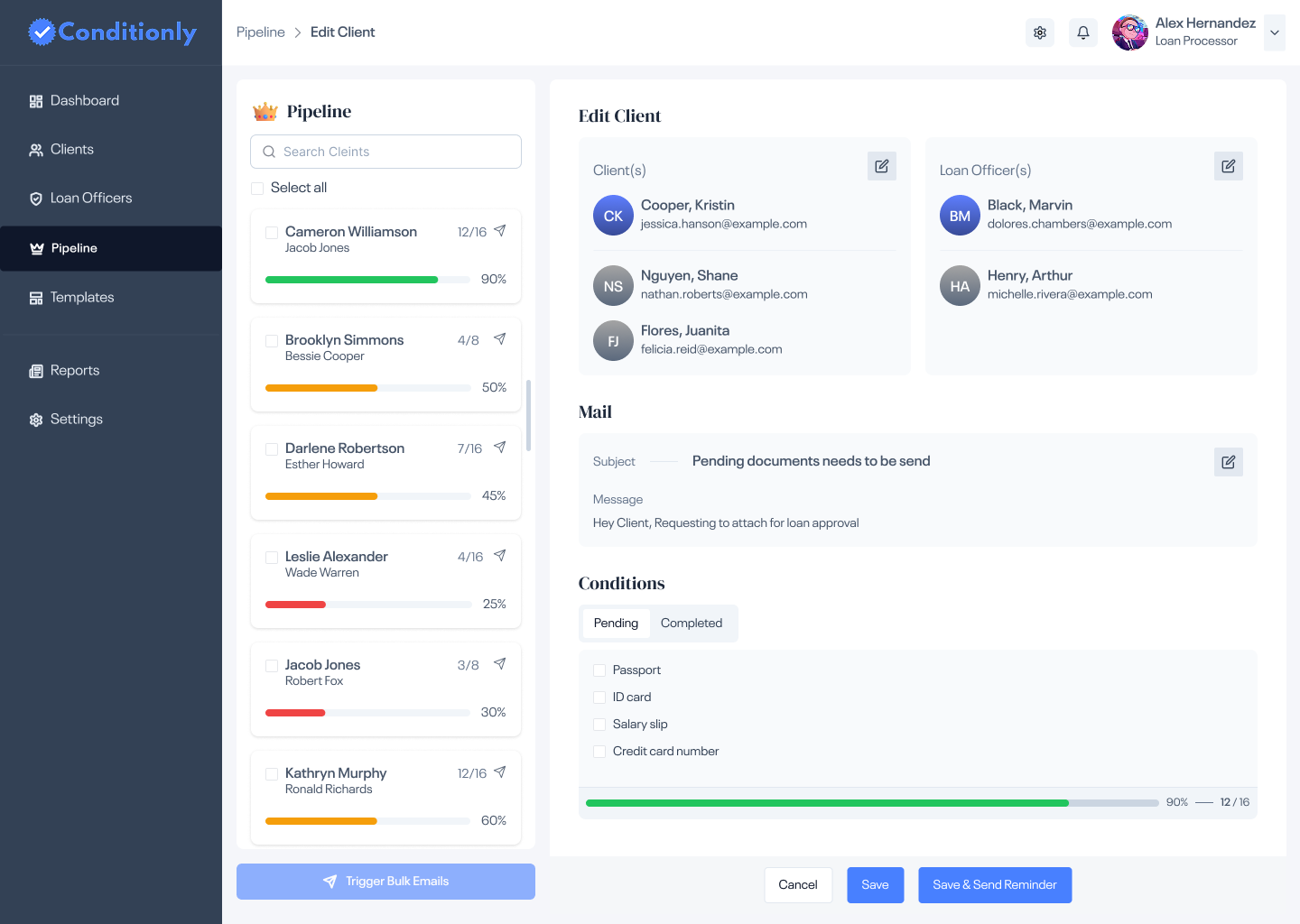Check the Passport condition checkbox
This screenshot has height=924, width=1300.
pos(599,670)
